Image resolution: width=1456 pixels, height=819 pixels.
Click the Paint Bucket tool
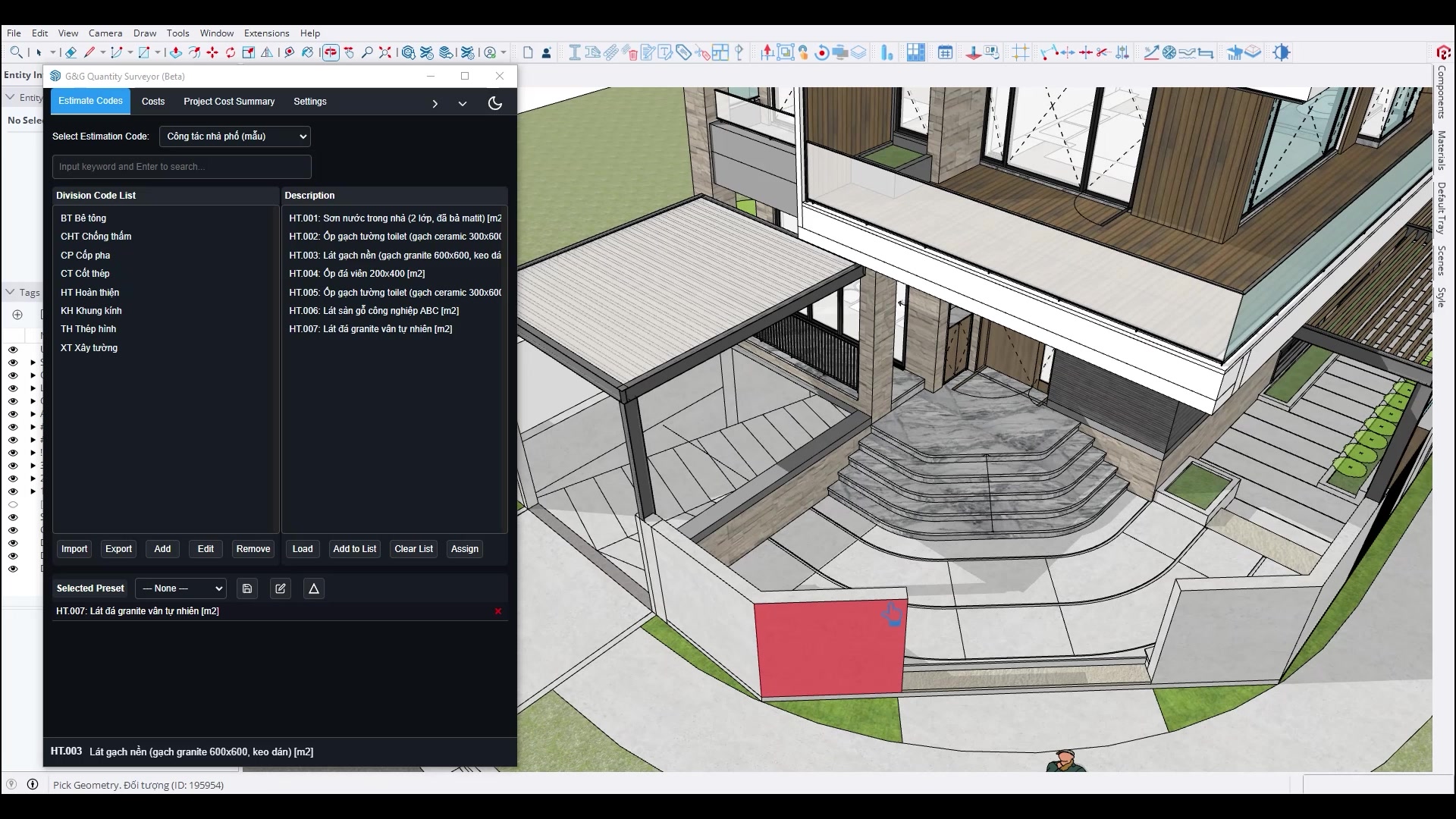point(307,52)
